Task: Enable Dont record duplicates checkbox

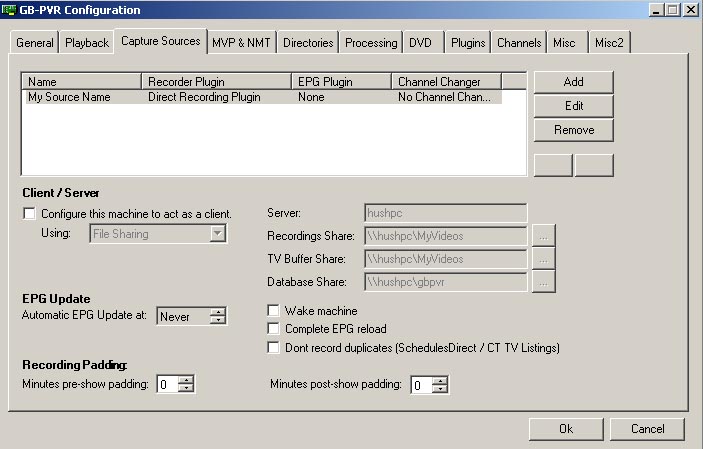Action: (273, 348)
